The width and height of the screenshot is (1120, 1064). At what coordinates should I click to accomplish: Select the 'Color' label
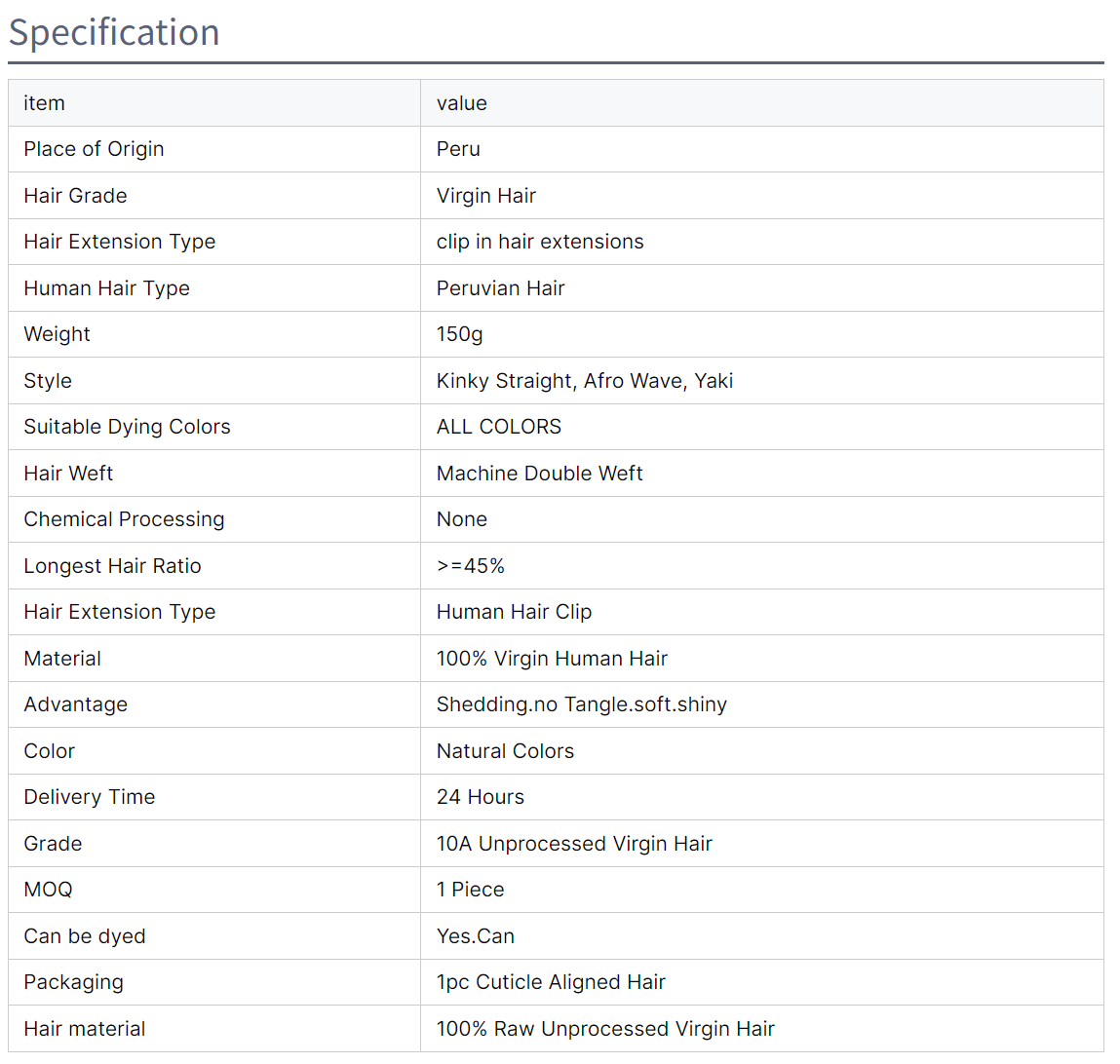click(50, 750)
